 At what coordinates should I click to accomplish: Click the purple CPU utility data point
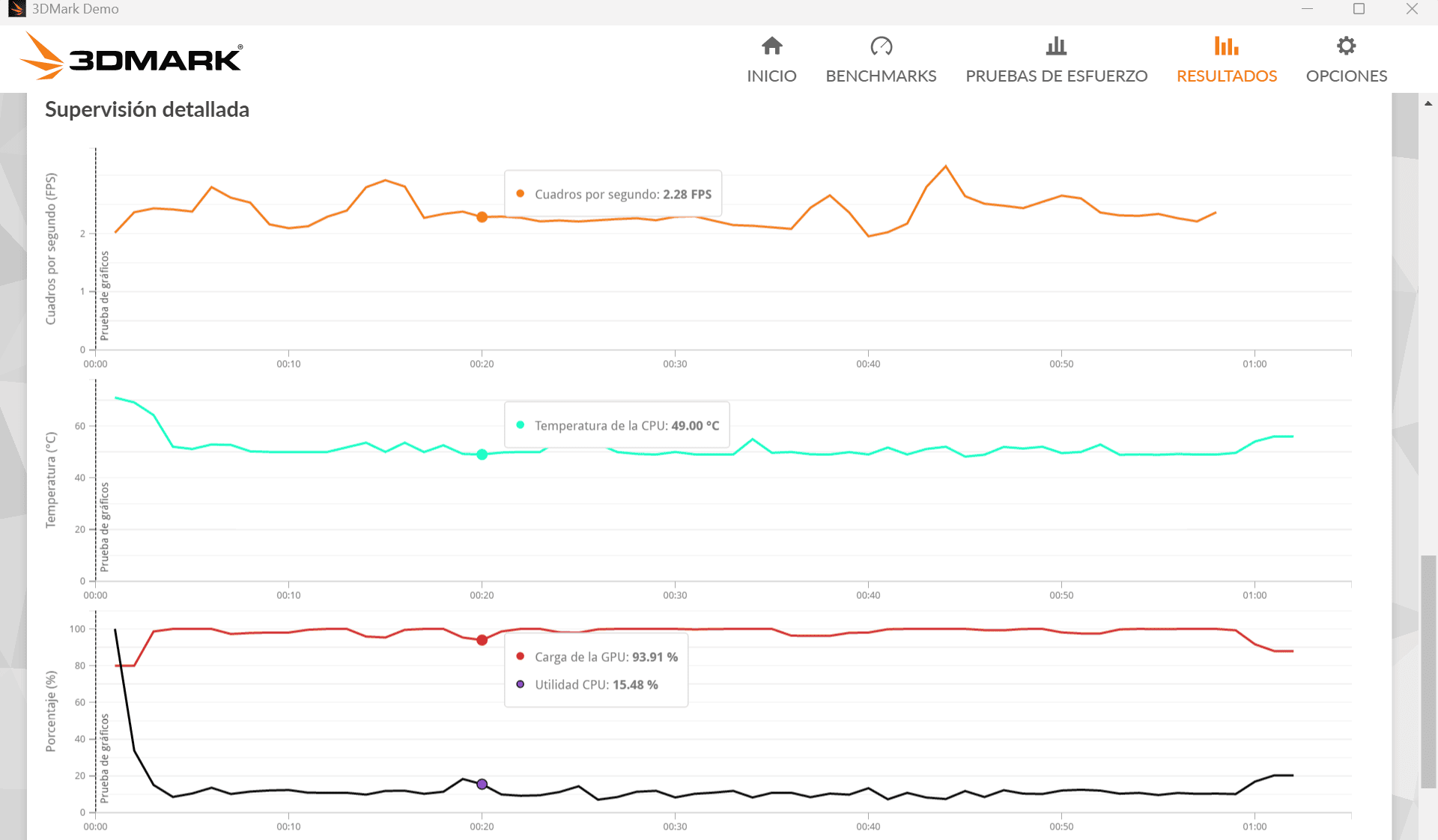(482, 785)
